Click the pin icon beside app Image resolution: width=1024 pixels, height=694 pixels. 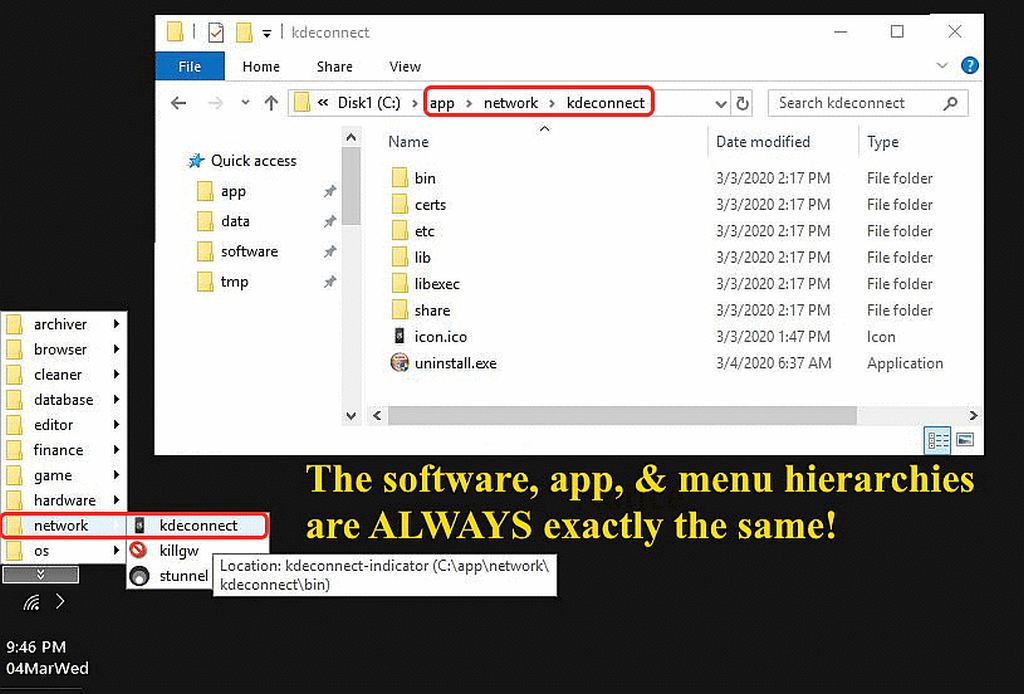(x=330, y=191)
